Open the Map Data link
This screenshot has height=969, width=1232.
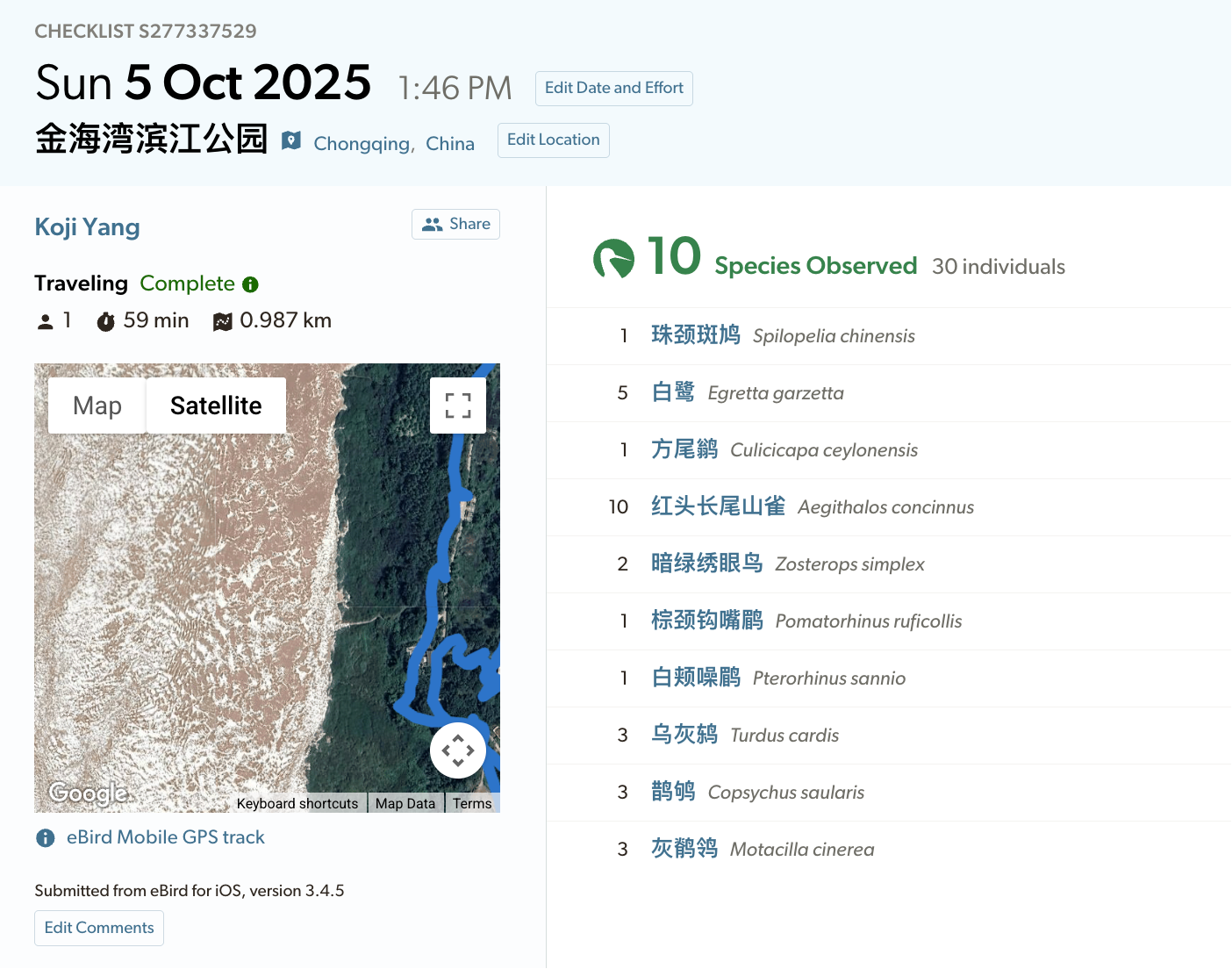point(405,803)
